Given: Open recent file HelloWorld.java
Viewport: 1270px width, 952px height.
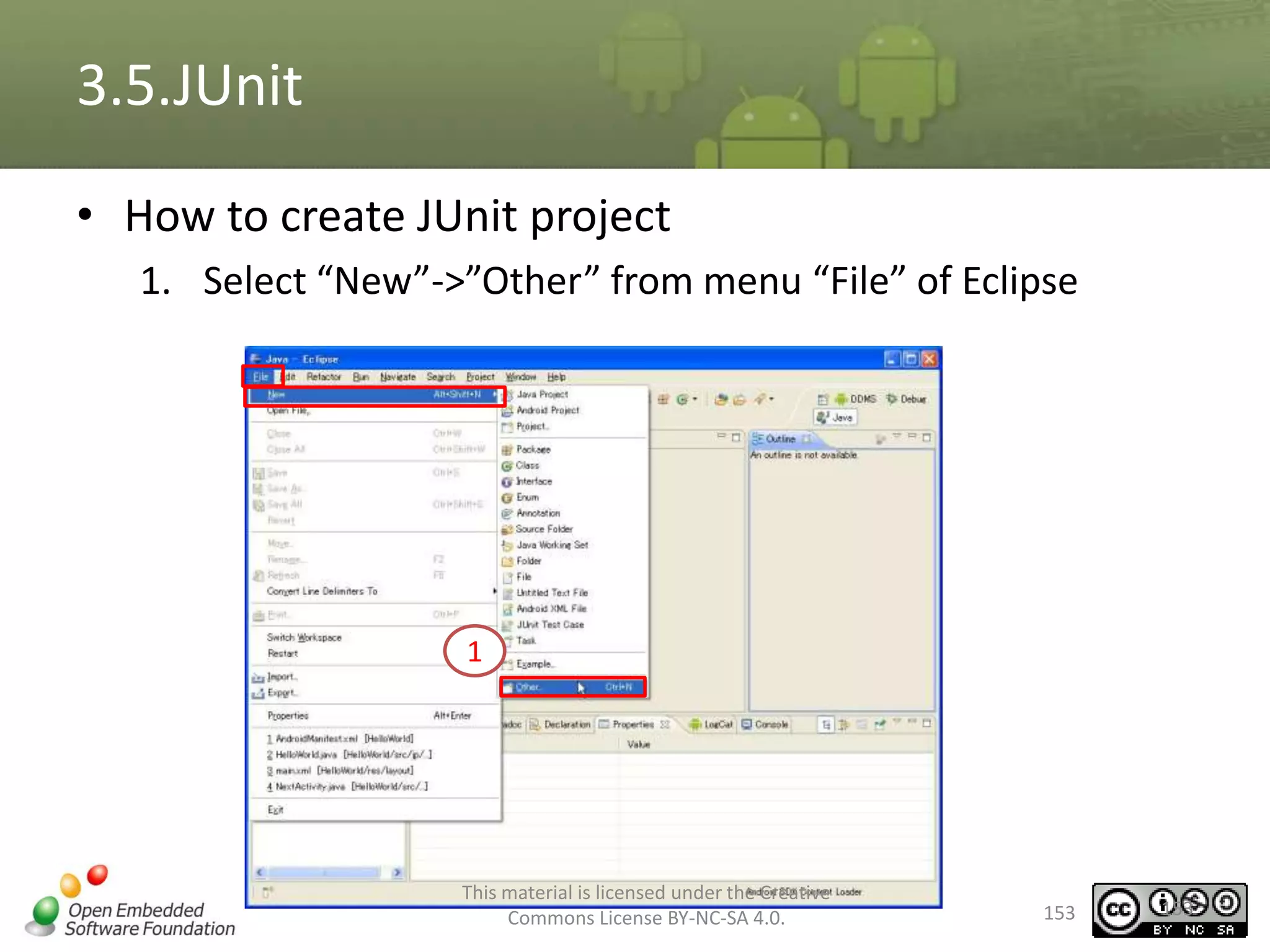Looking at the screenshot, I should (x=375, y=754).
